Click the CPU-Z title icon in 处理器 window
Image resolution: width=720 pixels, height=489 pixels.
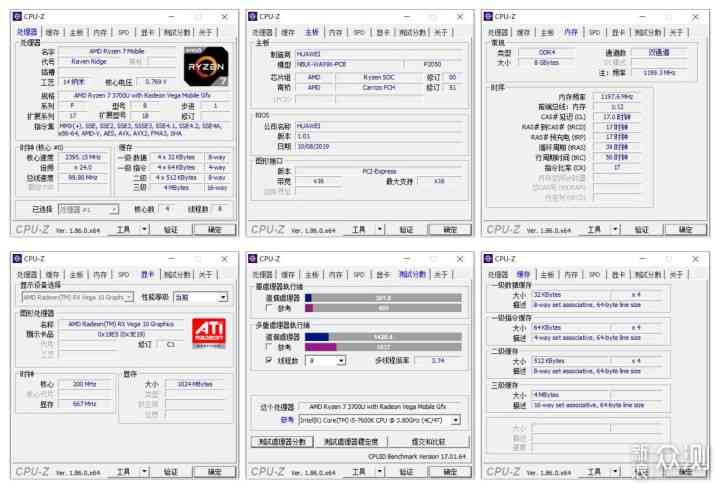point(17,17)
